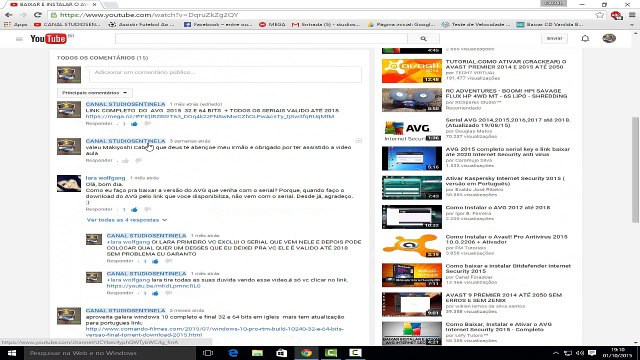Click the page vertical scrollbar thumb
Image resolution: width=640 pixels, height=360 pixels.
click(635, 169)
